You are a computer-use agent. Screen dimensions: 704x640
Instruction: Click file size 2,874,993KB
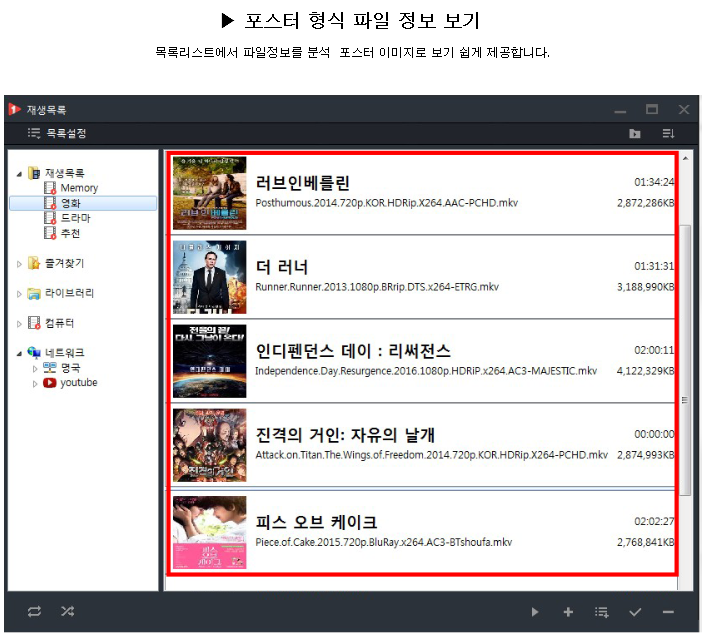pyautogui.click(x=646, y=455)
